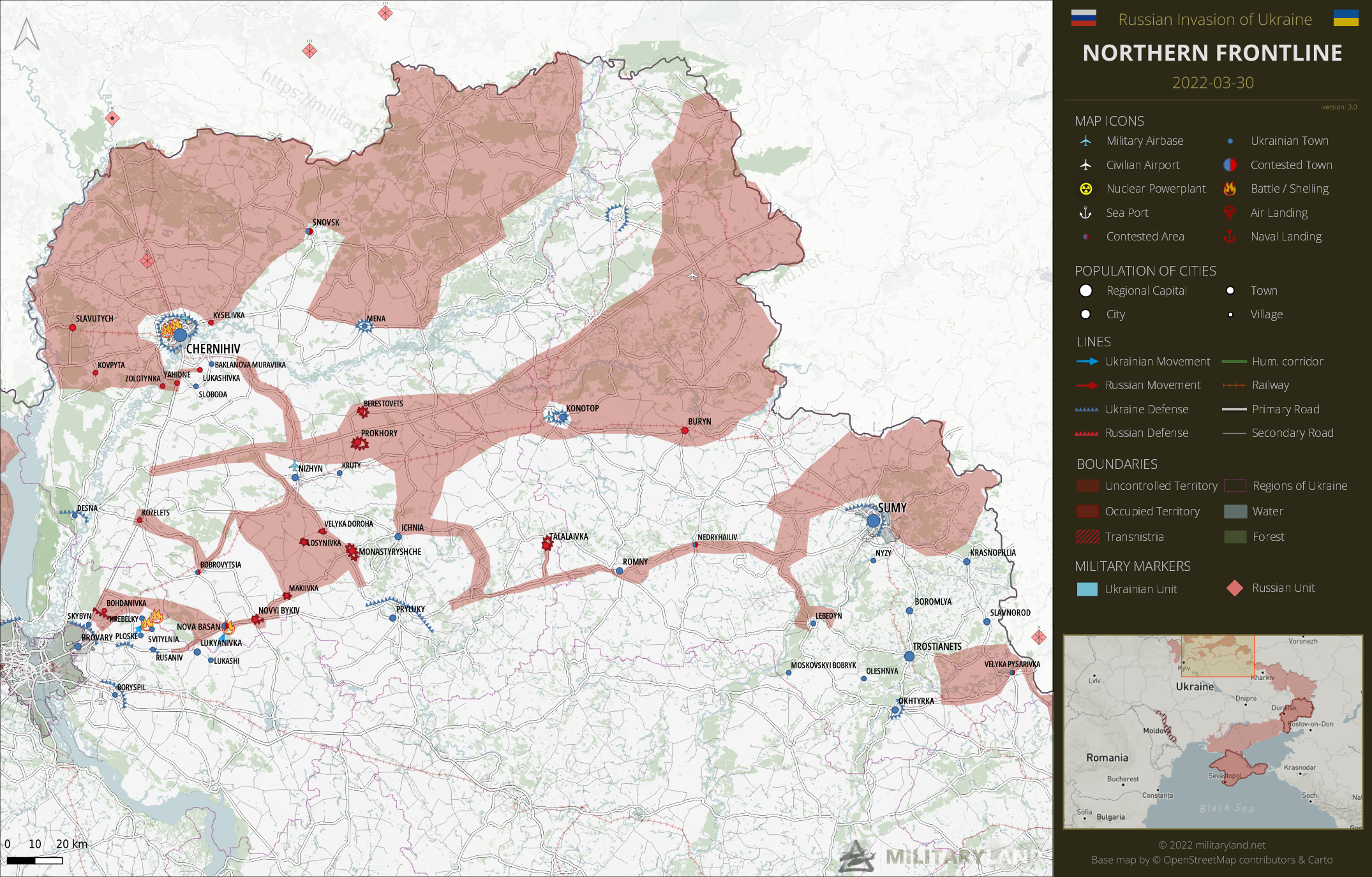Click the Nuclear Powerplant legend icon
This screenshot has width=1372, height=877.
1085,189
